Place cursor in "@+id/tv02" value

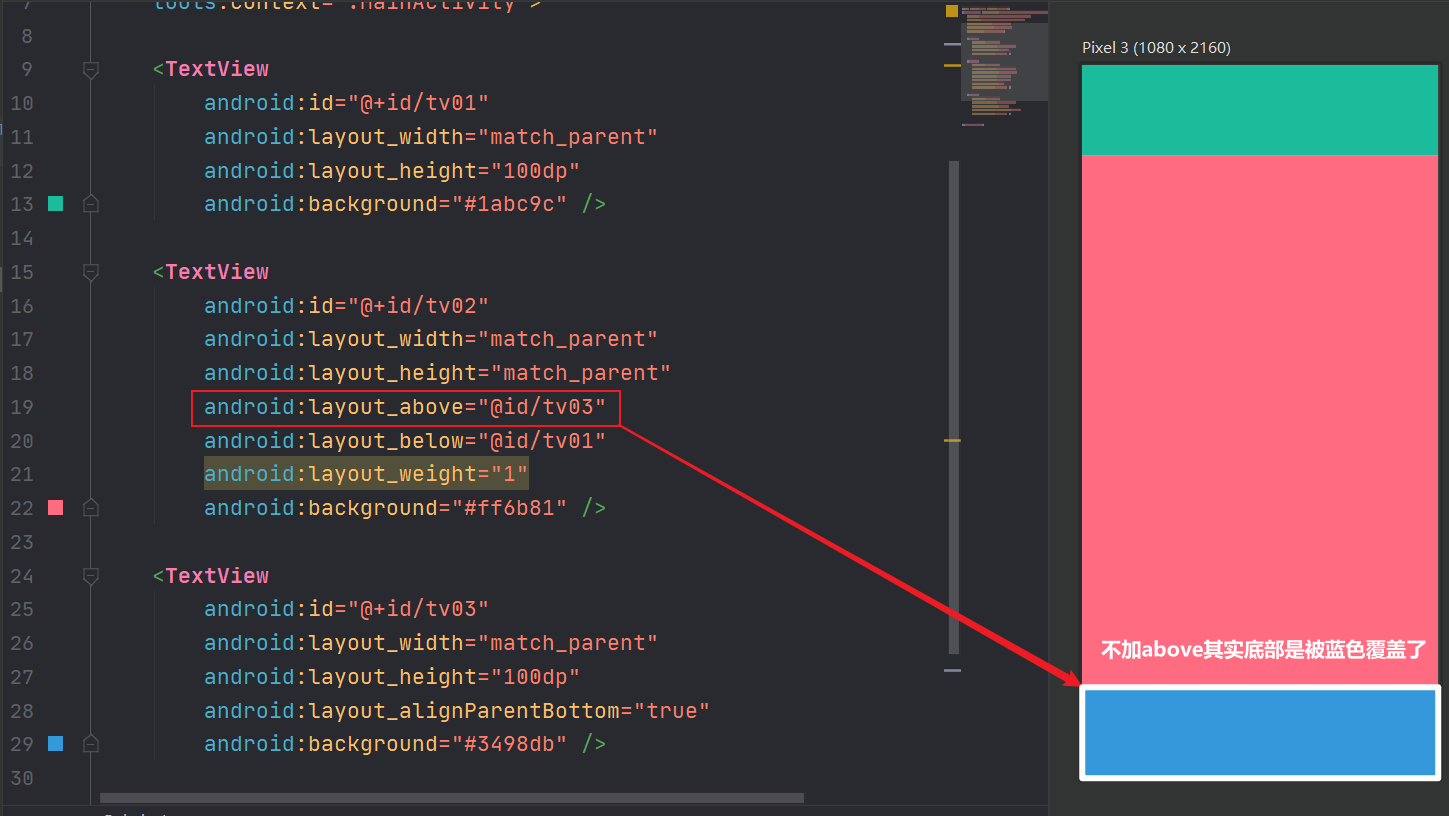pyautogui.click(x=418, y=306)
